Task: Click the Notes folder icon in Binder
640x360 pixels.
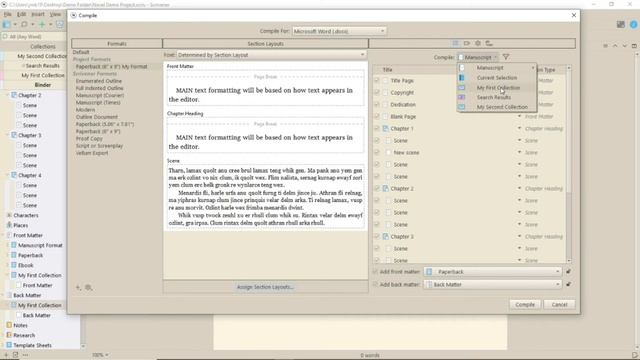Action: [9, 325]
